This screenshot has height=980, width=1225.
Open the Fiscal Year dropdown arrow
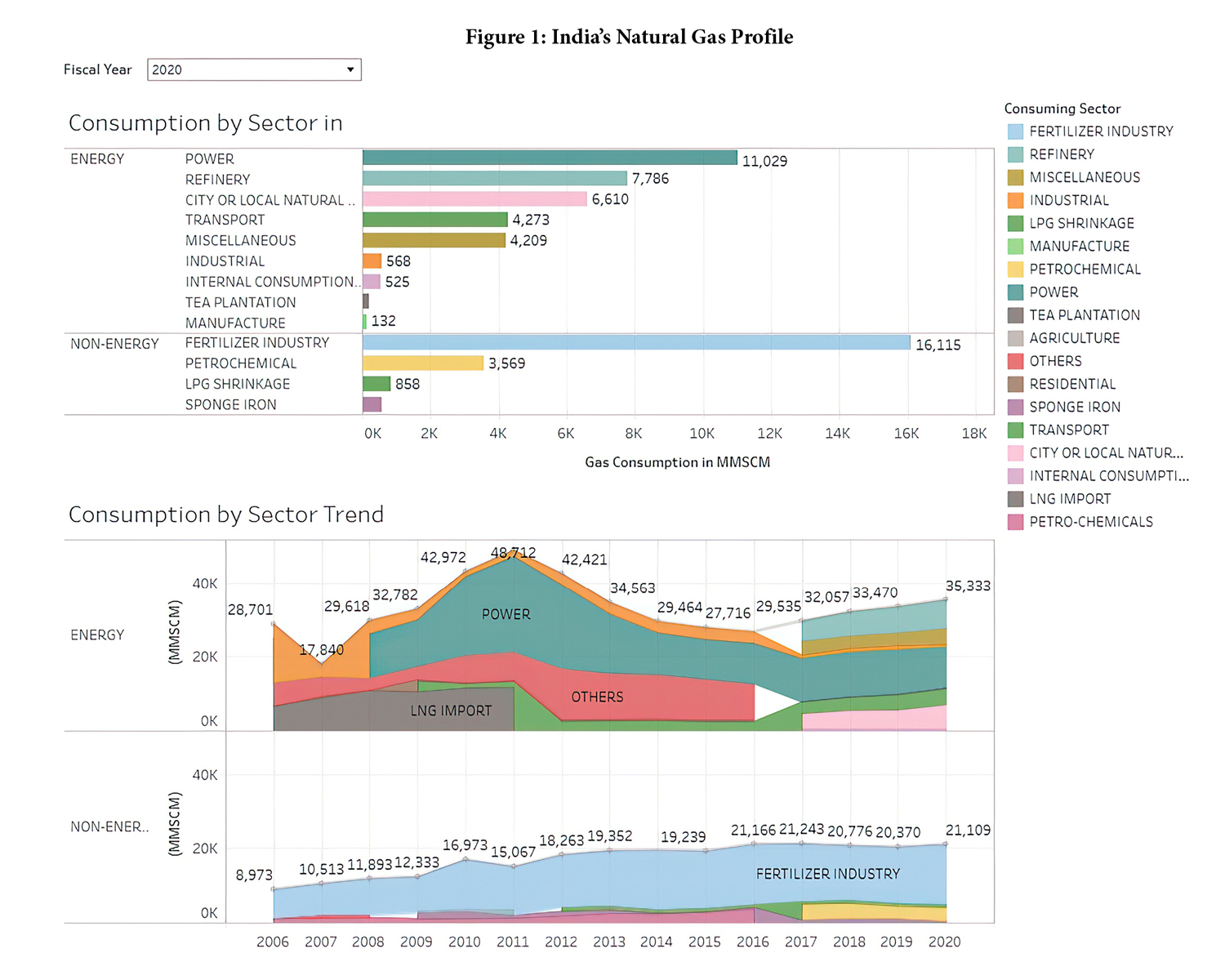[350, 70]
